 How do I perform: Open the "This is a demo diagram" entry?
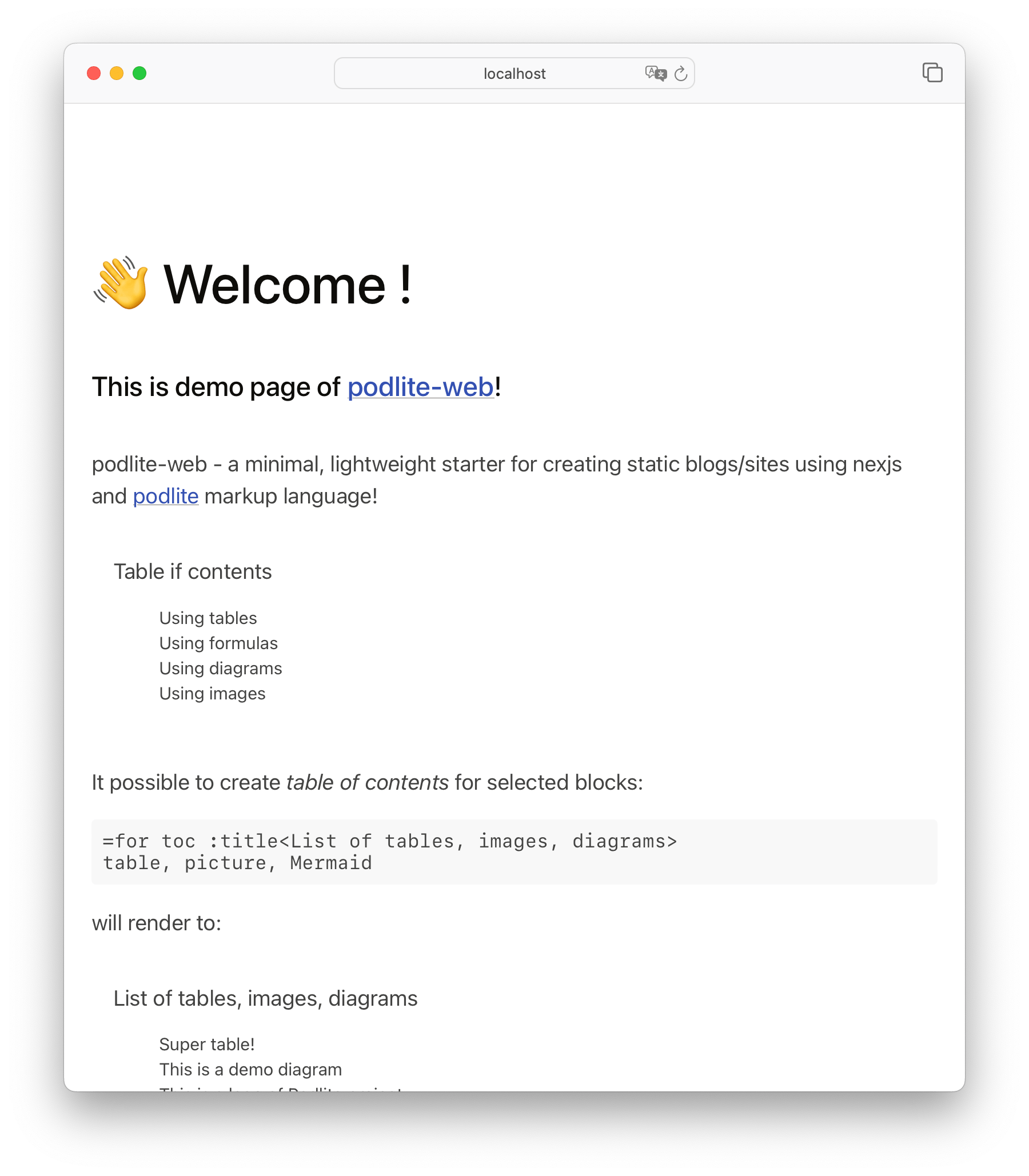(251, 1069)
